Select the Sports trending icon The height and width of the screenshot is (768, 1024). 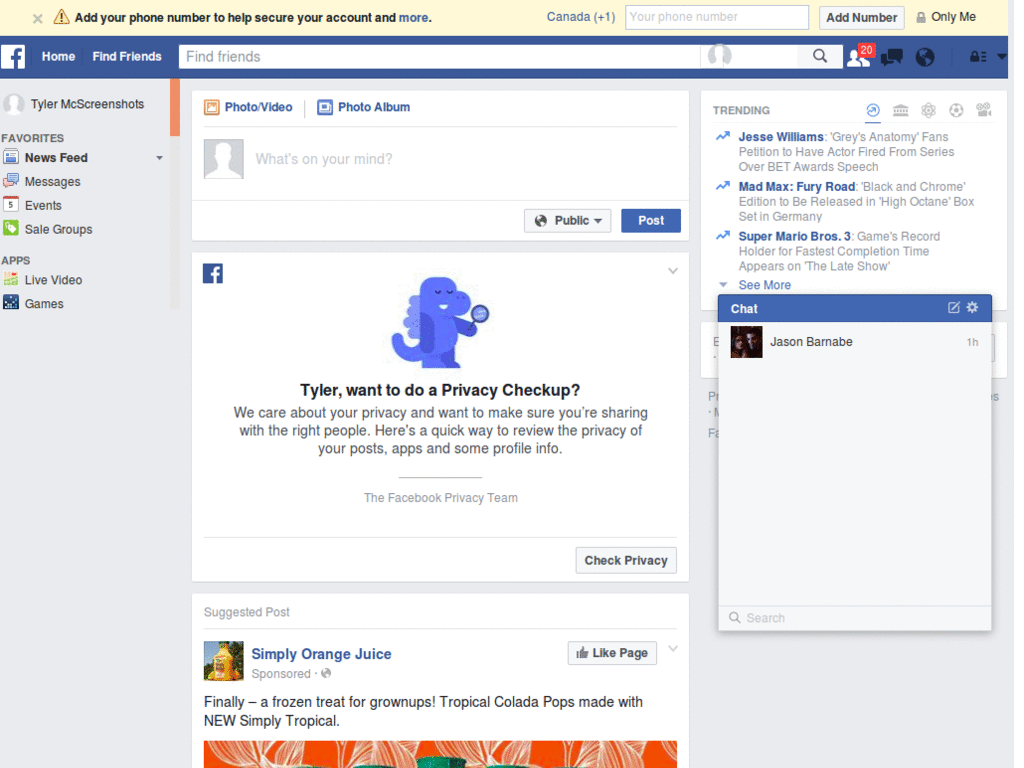click(956, 110)
